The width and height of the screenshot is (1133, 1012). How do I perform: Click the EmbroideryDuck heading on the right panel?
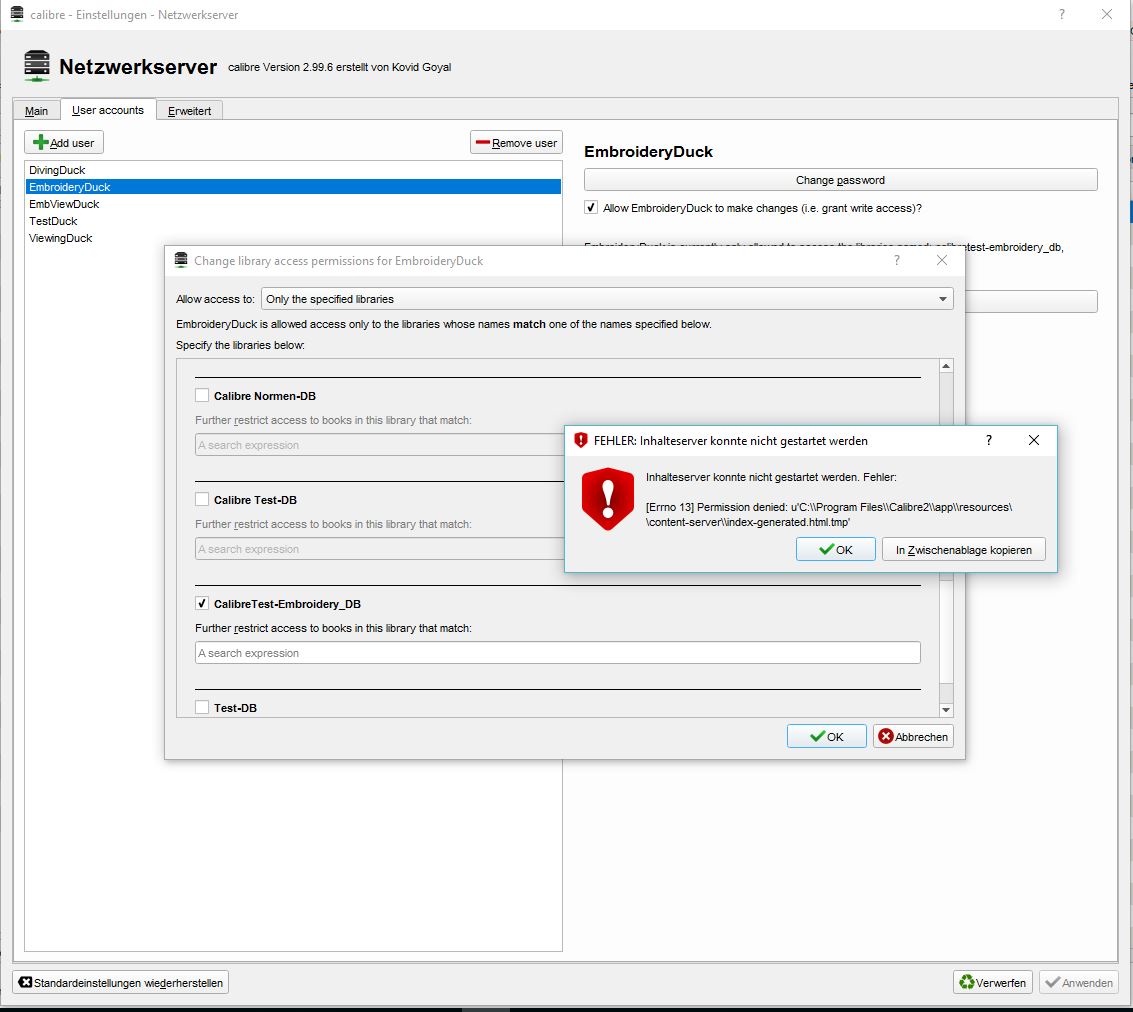tap(648, 151)
